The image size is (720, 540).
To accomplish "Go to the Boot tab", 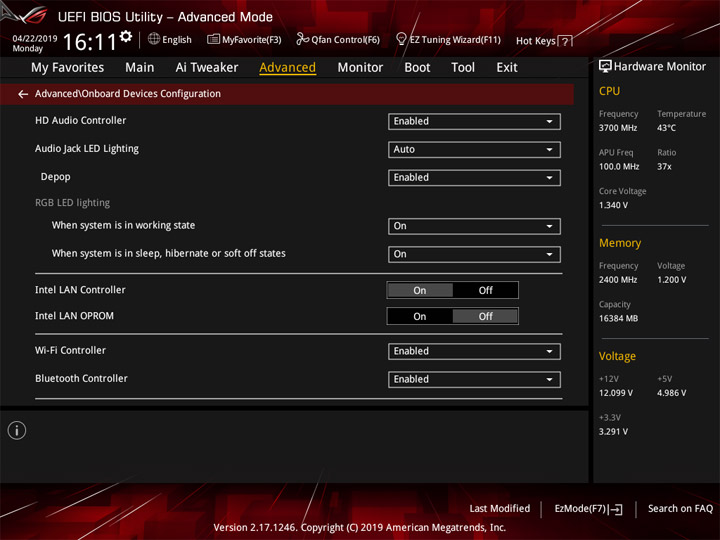I will pyautogui.click(x=417, y=68).
